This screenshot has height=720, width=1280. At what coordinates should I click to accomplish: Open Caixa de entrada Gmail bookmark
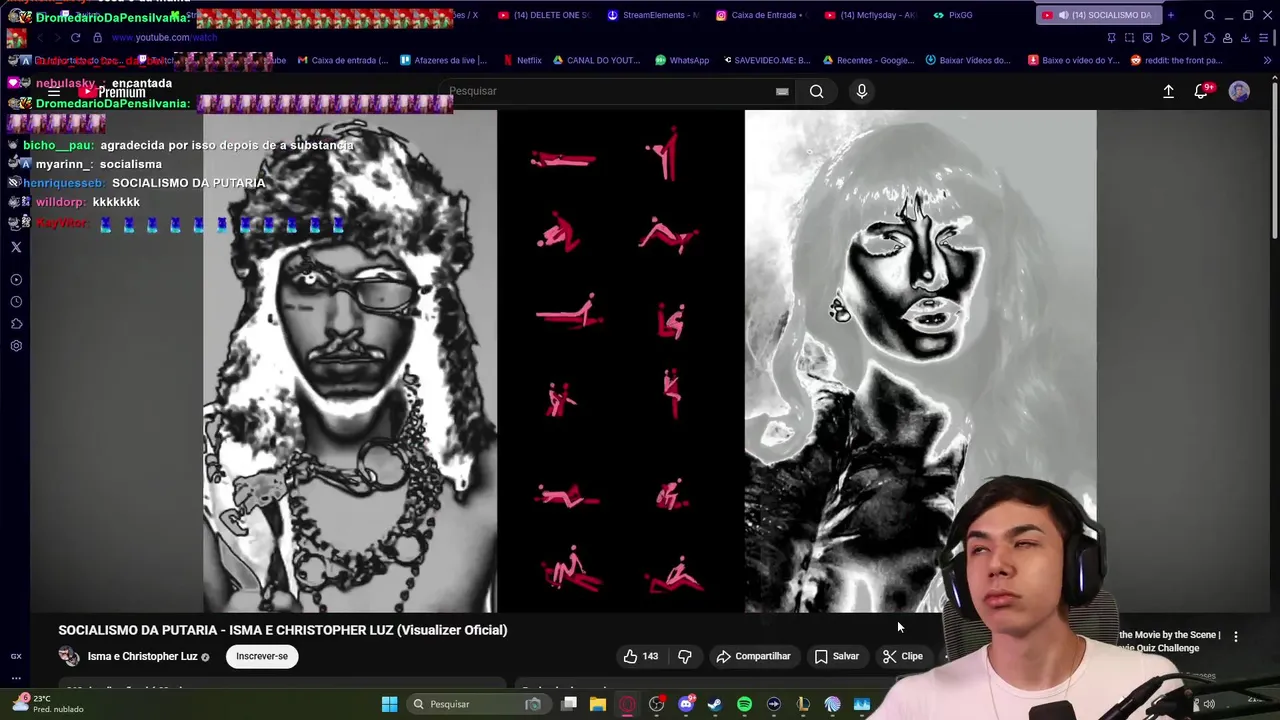[342, 60]
